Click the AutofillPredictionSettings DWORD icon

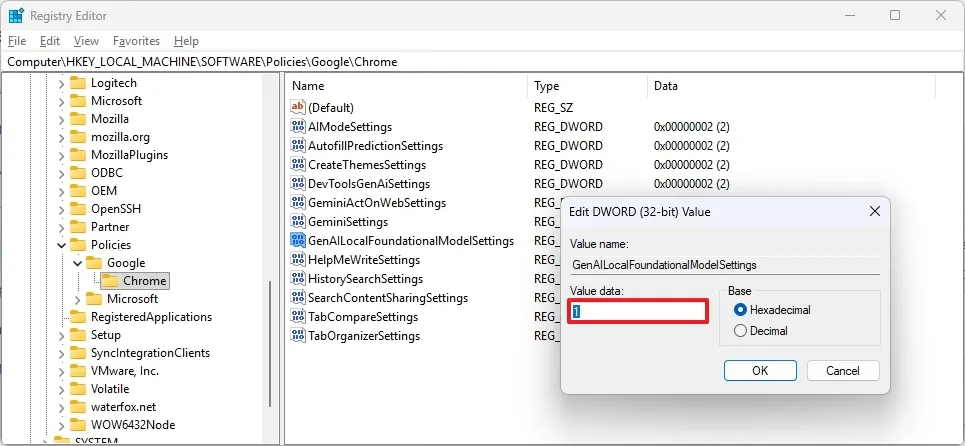298,145
